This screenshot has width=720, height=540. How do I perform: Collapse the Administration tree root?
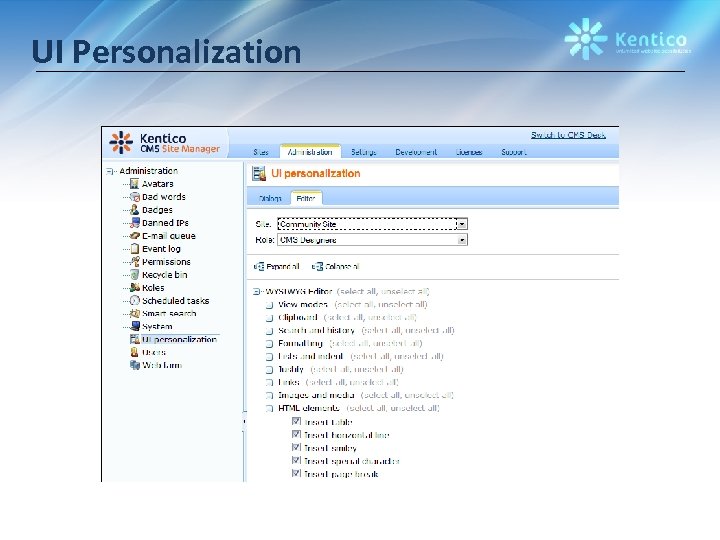coord(109,171)
